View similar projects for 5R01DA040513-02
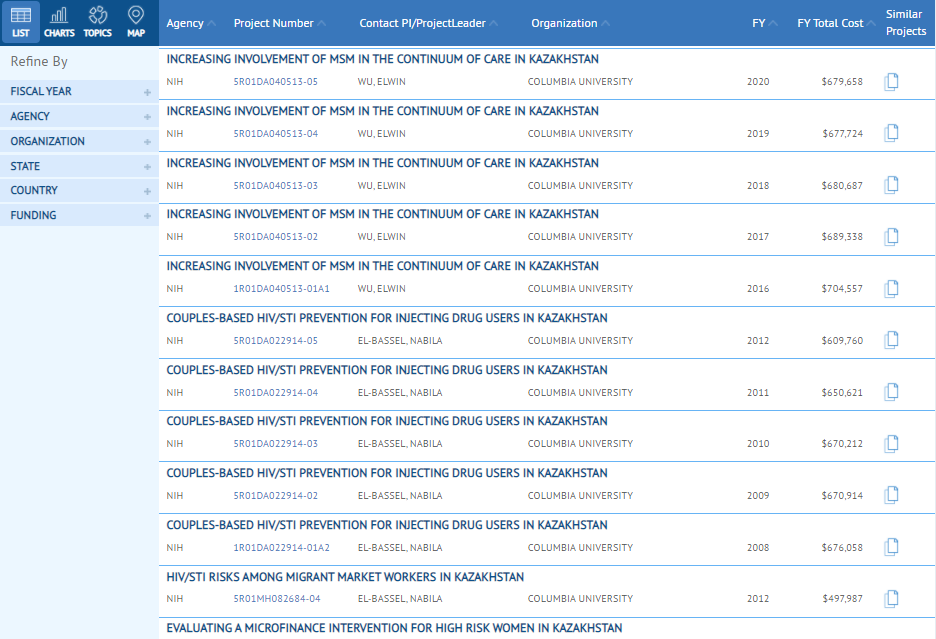This screenshot has height=639, width=936. (x=891, y=237)
